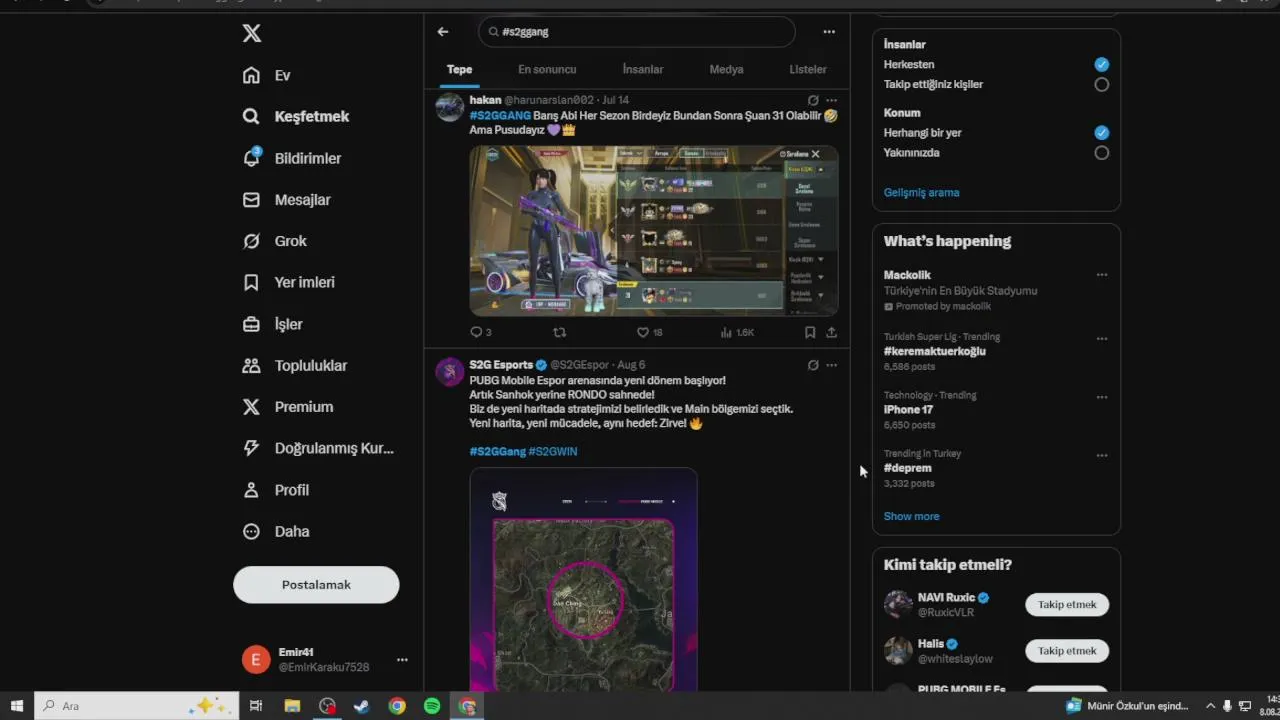Screen dimensions: 1280x720
Task: Share hakan's post
Action: click(832, 332)
